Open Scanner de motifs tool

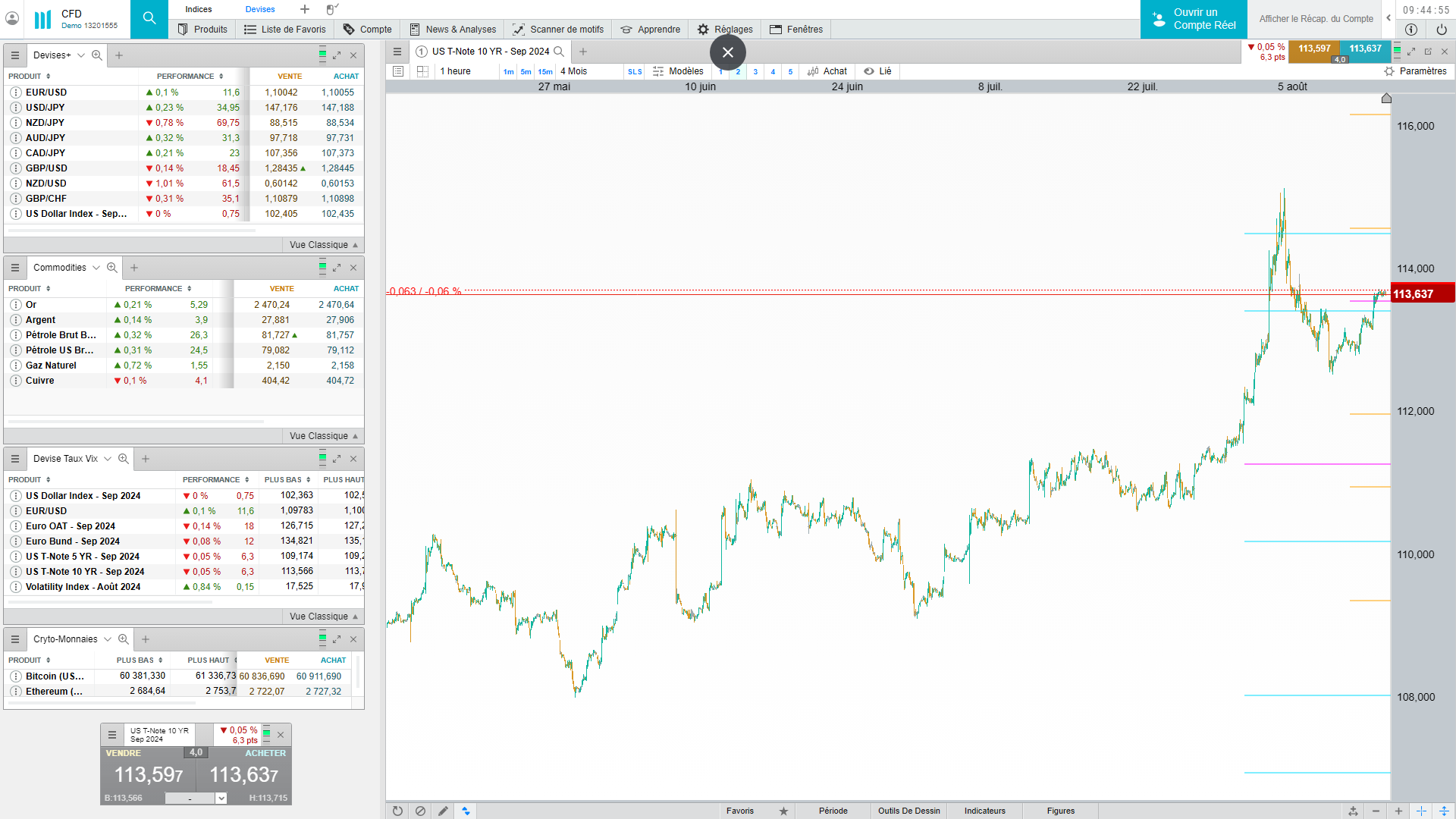[558, 29]
